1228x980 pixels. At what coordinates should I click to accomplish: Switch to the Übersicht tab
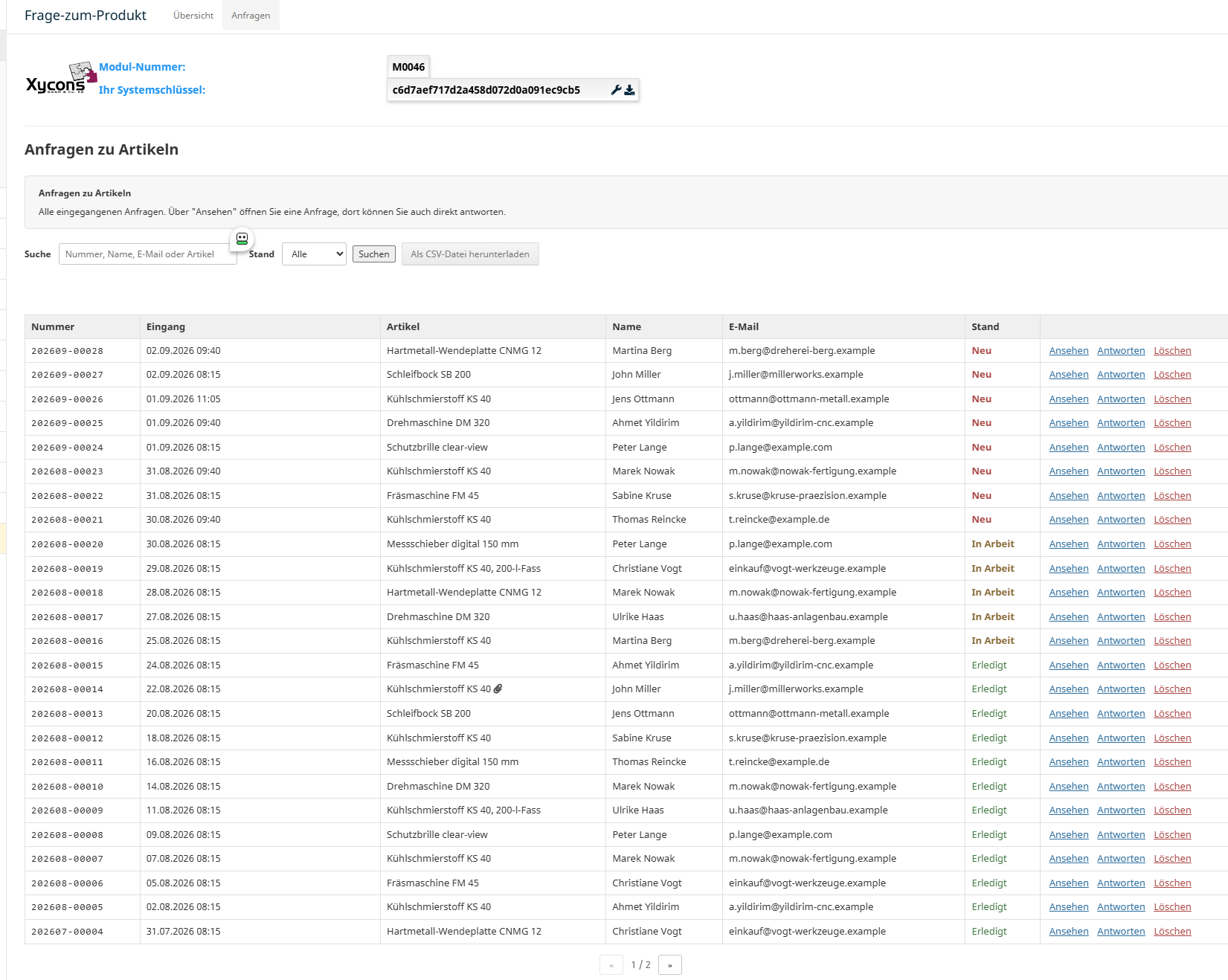pyautogui.click(x=193, y=16)
